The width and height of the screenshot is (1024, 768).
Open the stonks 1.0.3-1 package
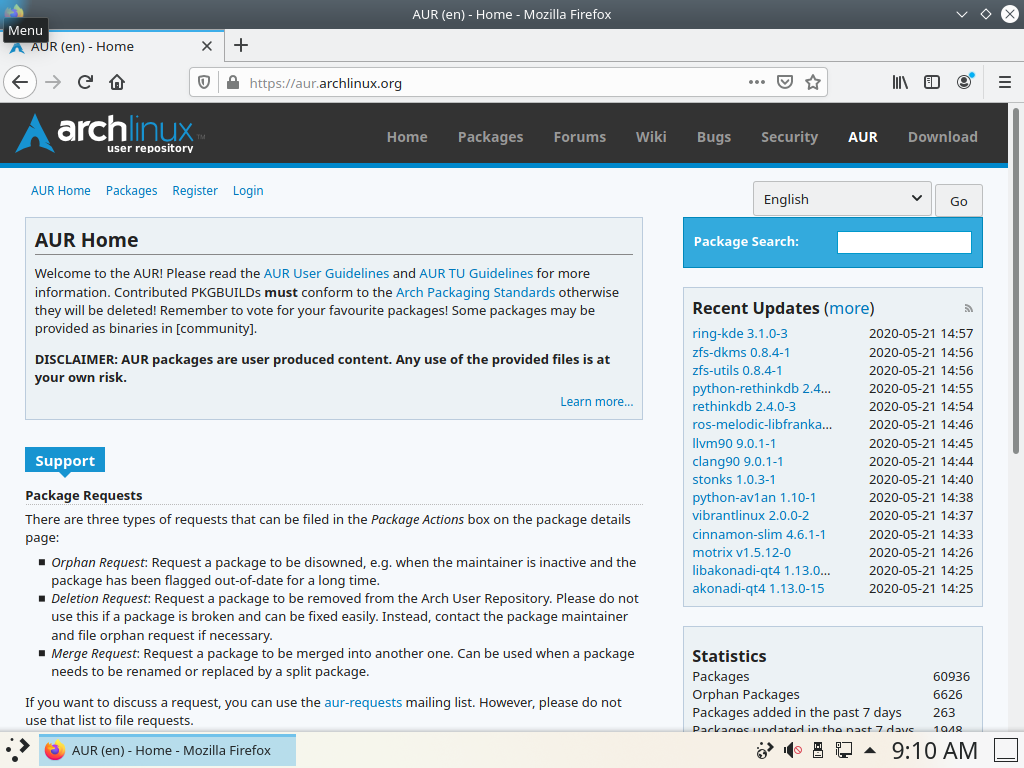734,479
